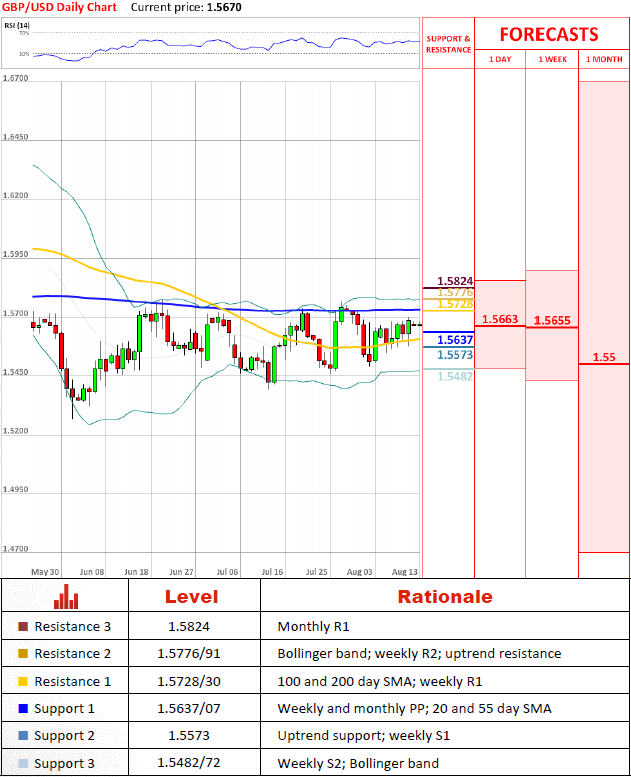631x777 pixels.
Task: Click the Jun 18 date axis label
Action: (136, 572)
